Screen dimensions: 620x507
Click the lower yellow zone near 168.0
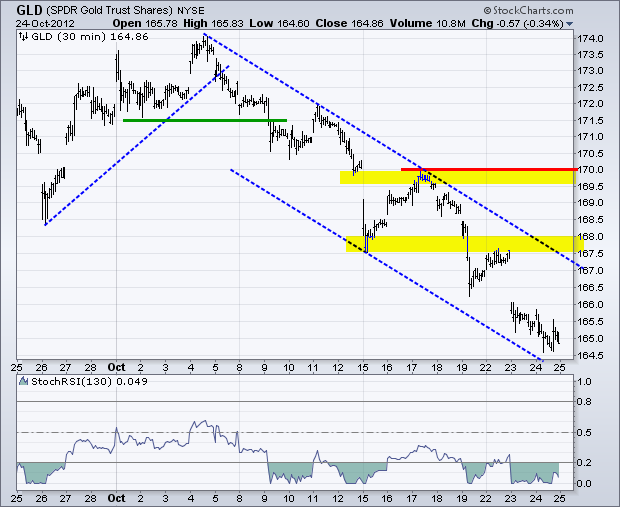coord(465,244)
